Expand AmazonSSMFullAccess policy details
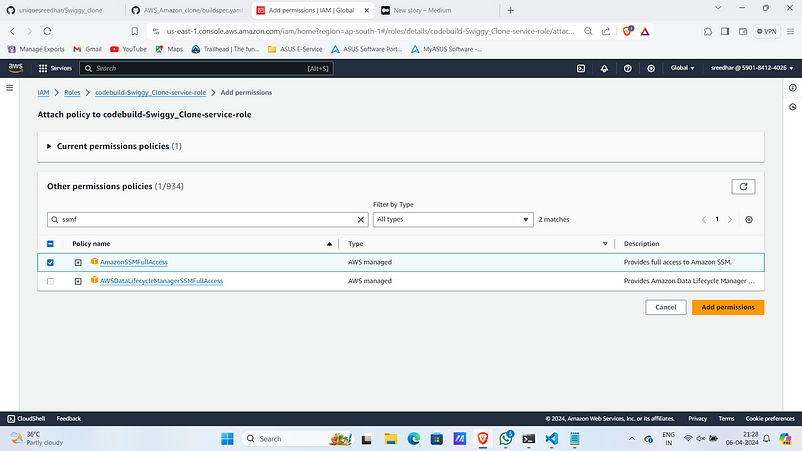This screenshot has width=802, height=451. click(x=78, y=262)
